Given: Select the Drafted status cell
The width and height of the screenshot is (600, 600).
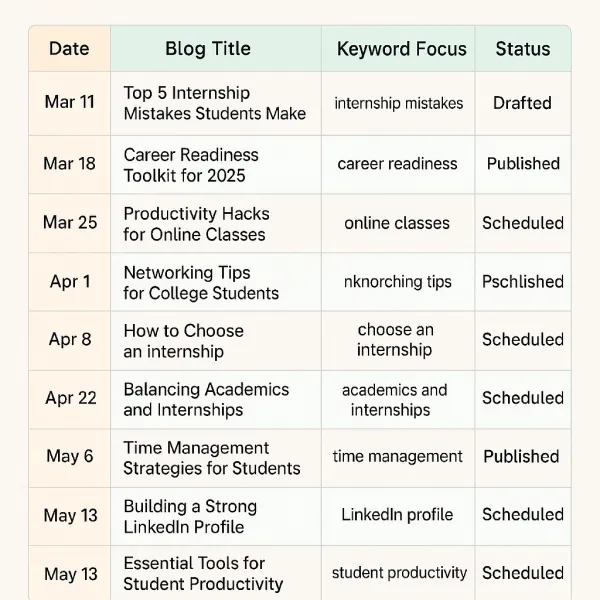Looking at the screenshot, I should pos(522,103).
